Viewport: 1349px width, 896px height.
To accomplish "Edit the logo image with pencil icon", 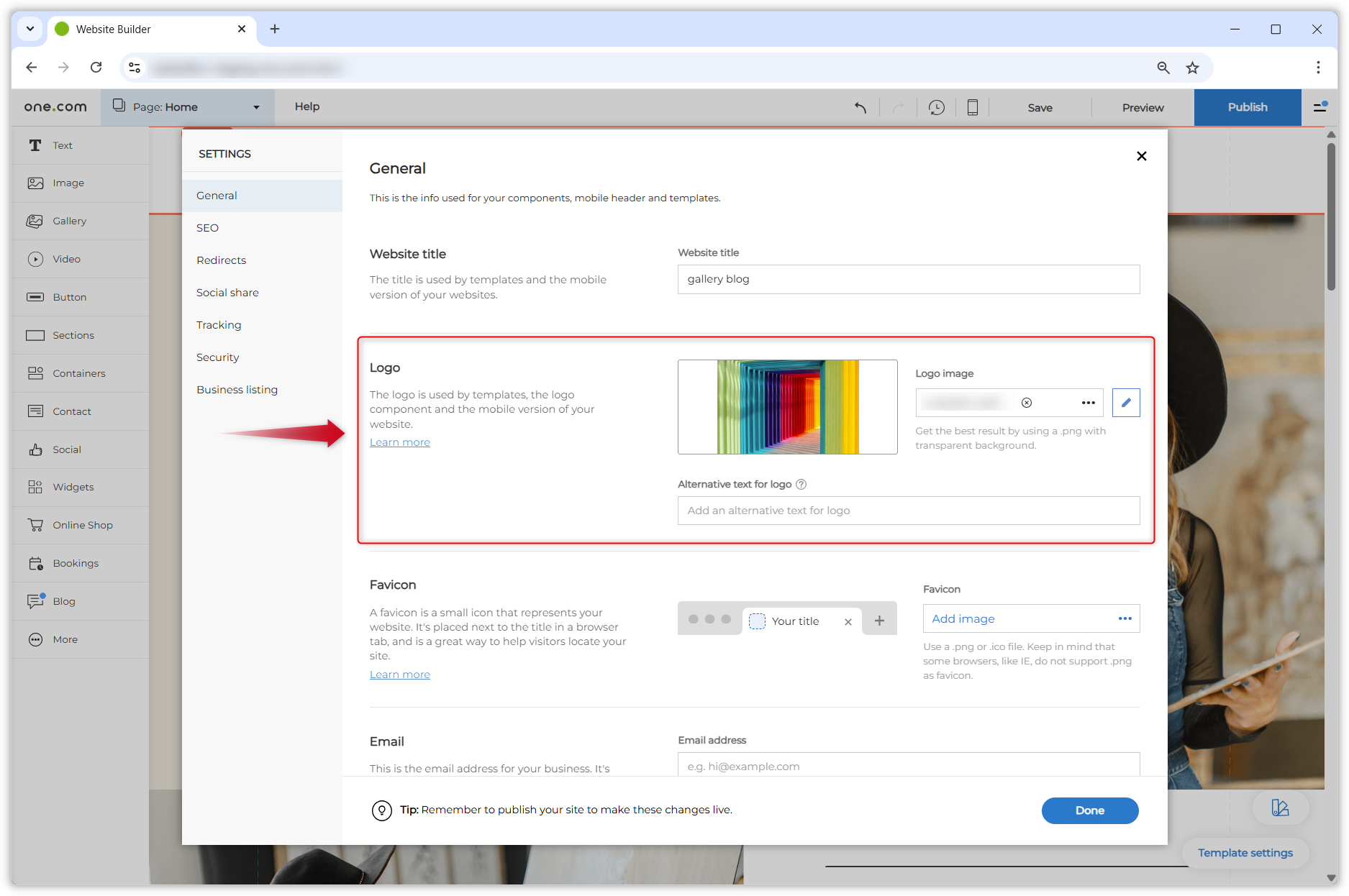I will [1126, 403].
